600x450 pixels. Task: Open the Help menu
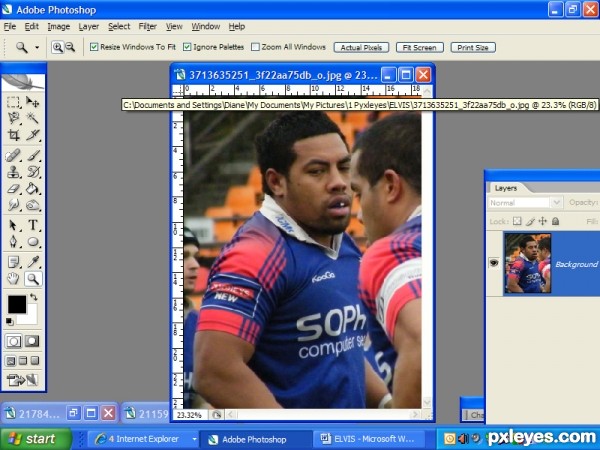(237, 26)
